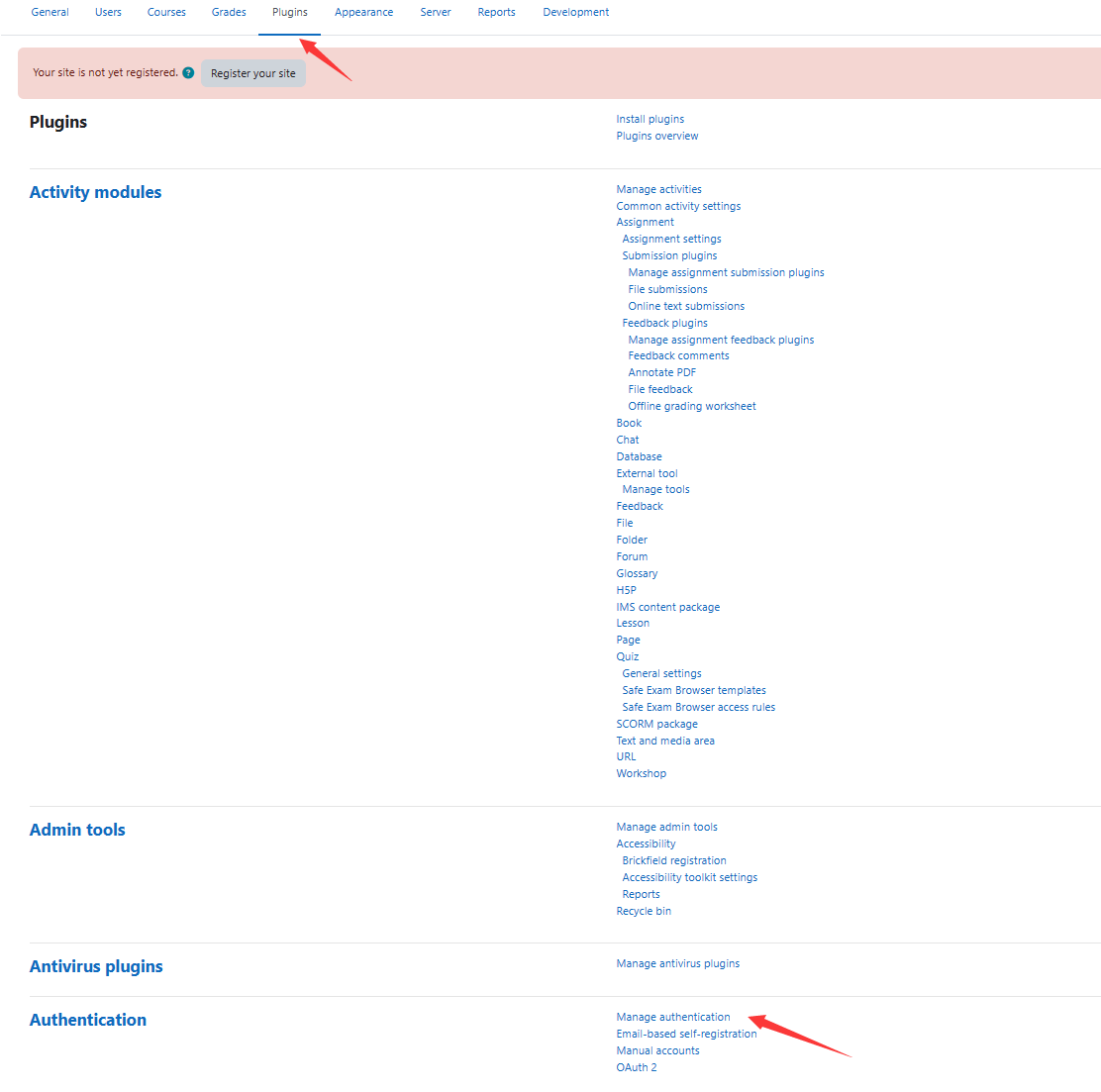Open the Admin tools heading link

(77, 831)
